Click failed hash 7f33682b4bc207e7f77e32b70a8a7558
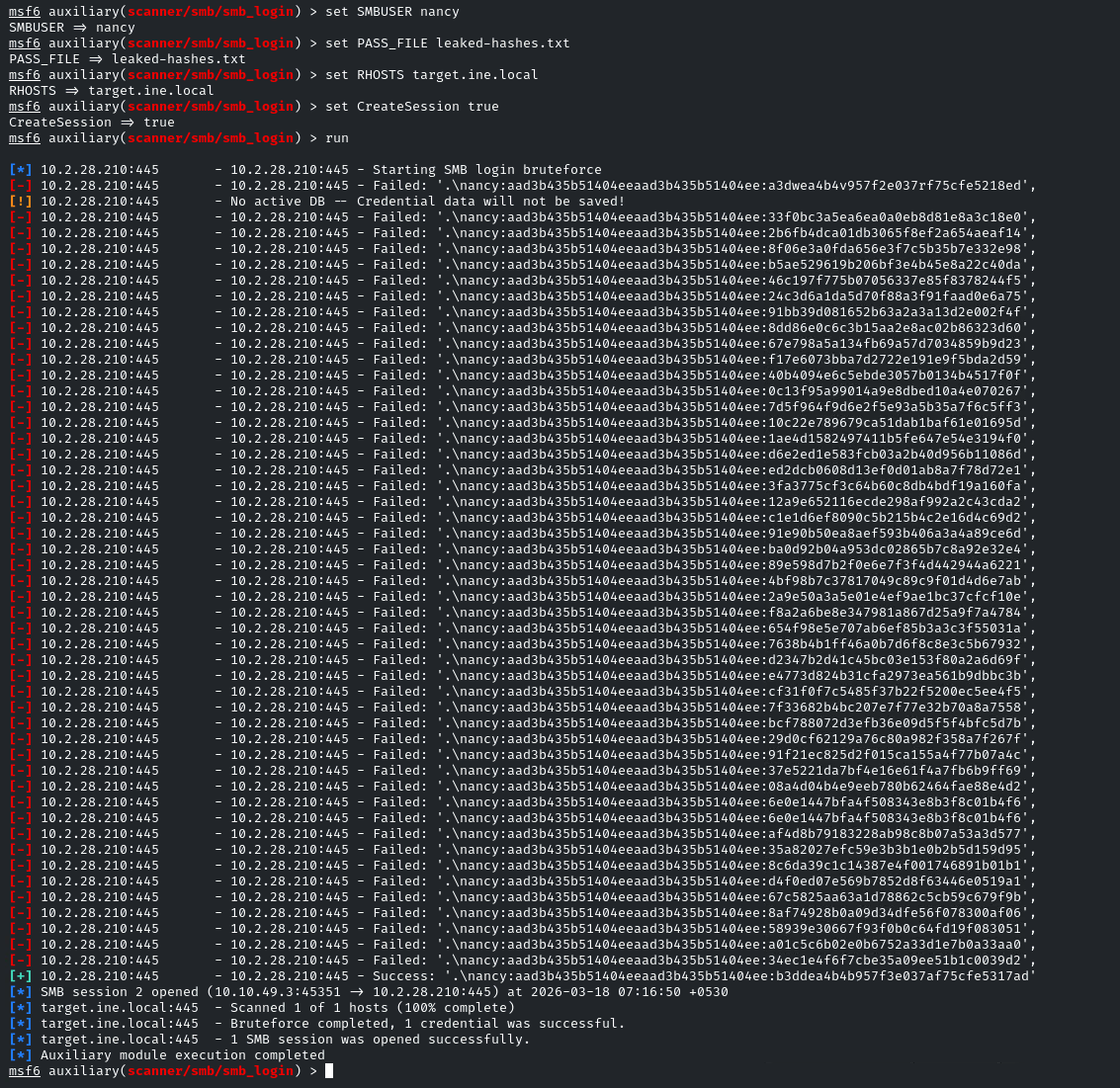 tap(895, 707)
